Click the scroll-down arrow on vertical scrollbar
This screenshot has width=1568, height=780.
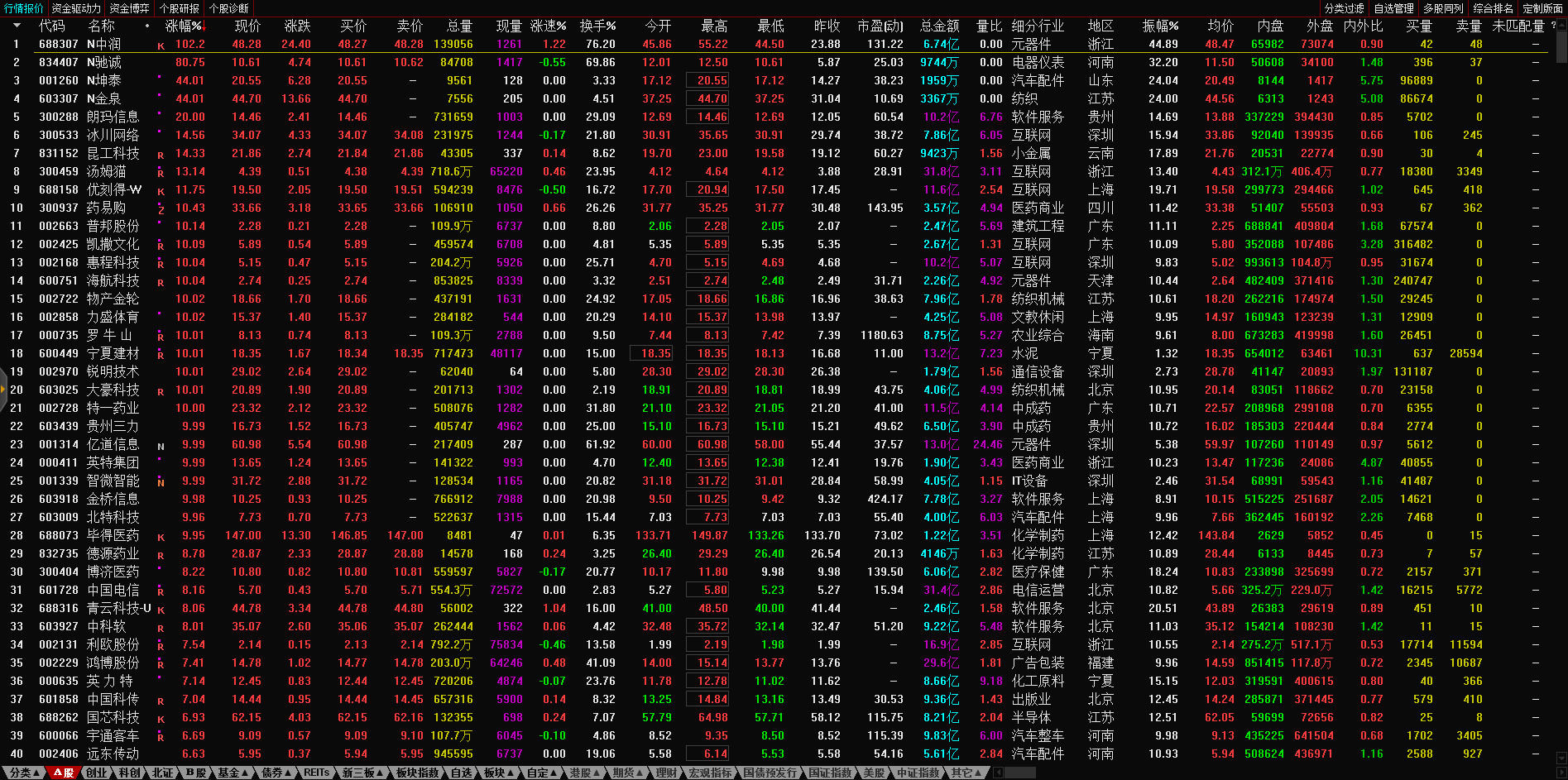(x=1561, y=758)
